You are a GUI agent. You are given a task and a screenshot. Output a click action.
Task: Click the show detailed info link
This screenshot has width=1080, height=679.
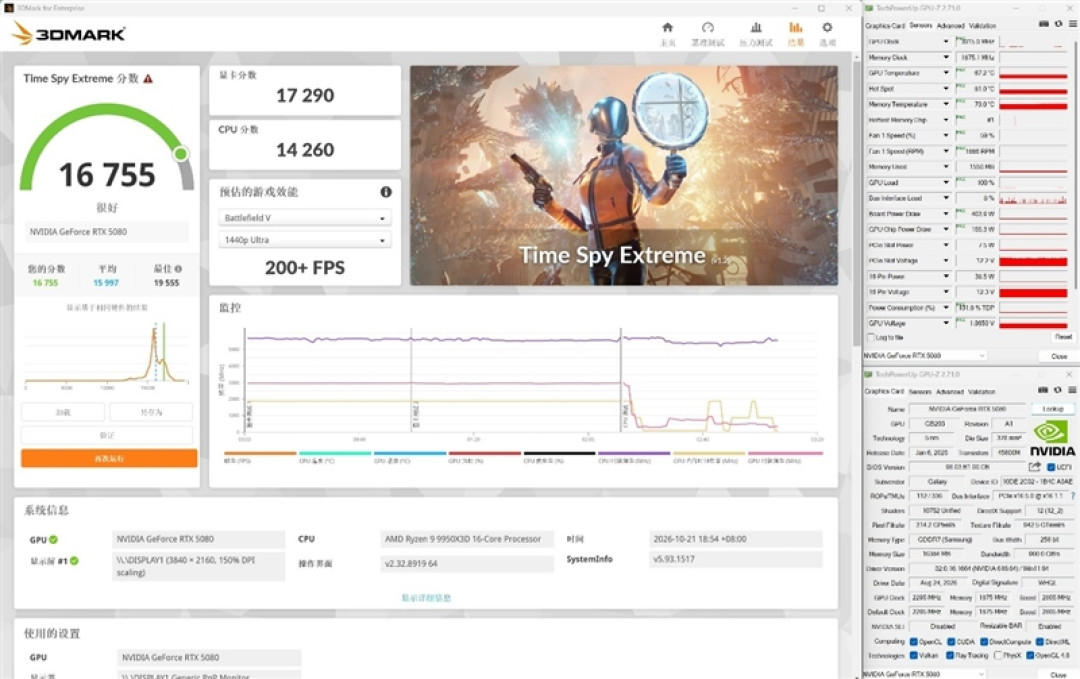pos(426,598)
